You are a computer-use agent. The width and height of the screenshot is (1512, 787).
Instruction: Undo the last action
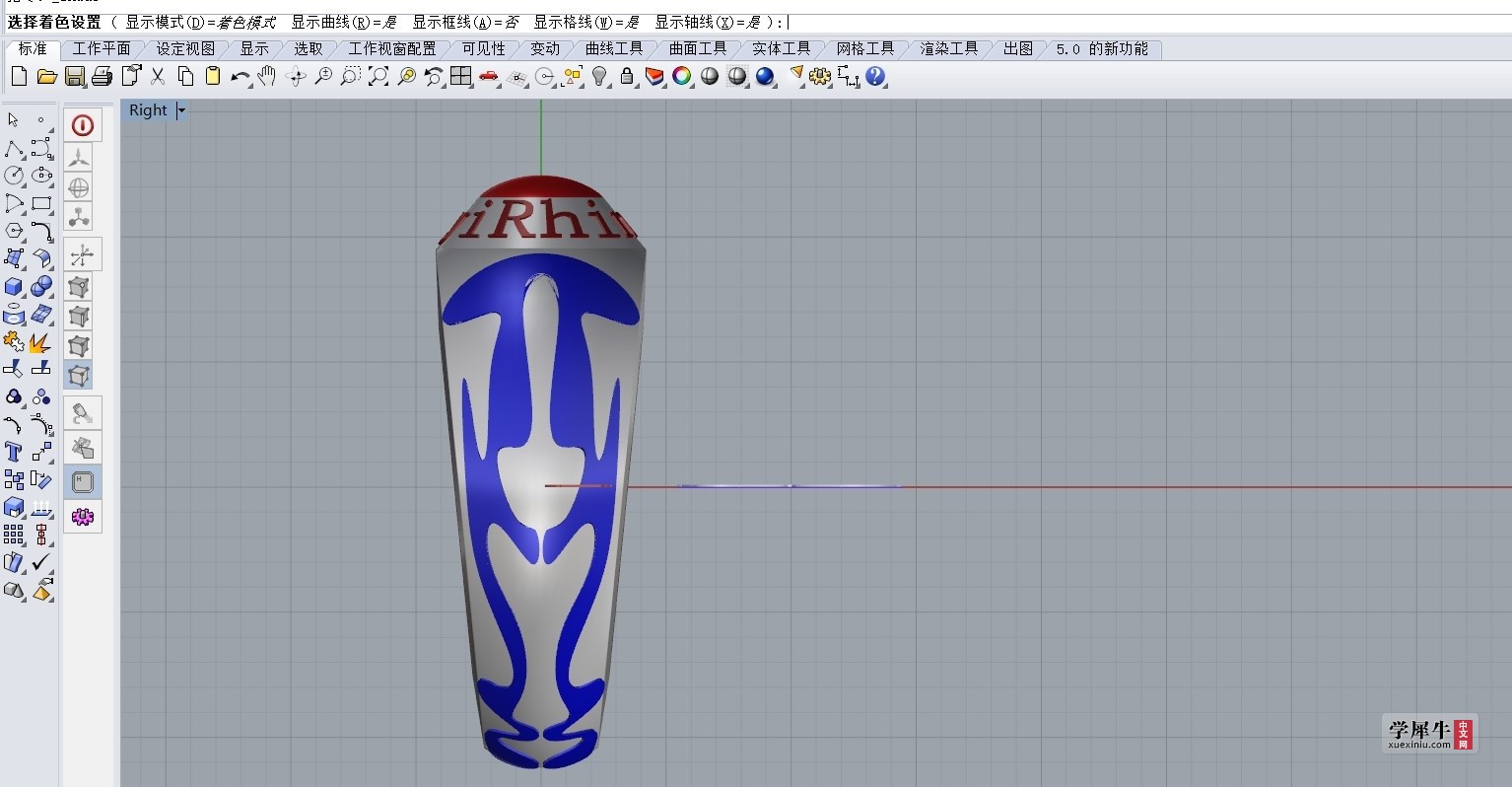click(x=240, y=77)
